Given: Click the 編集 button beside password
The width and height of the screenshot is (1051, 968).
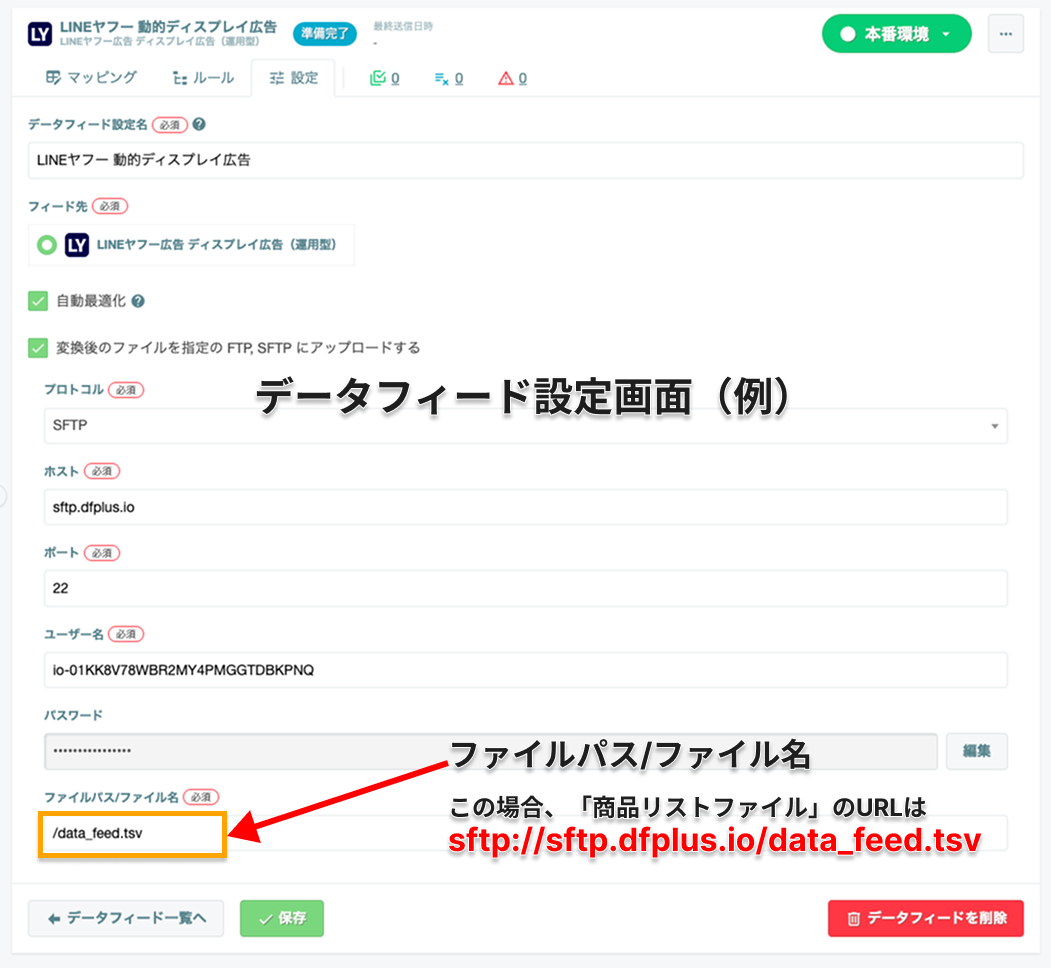Looking at the screenshot, I should (977, 751).
